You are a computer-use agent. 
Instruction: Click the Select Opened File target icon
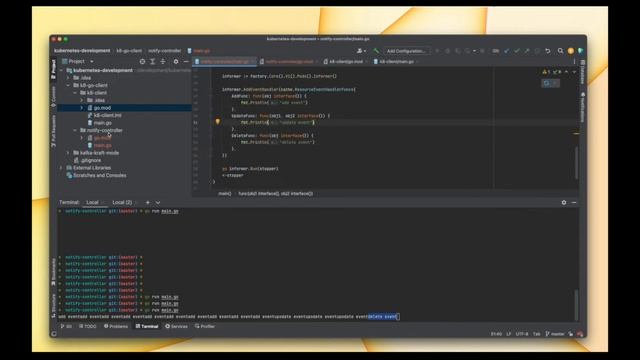[x=142, y=61]
